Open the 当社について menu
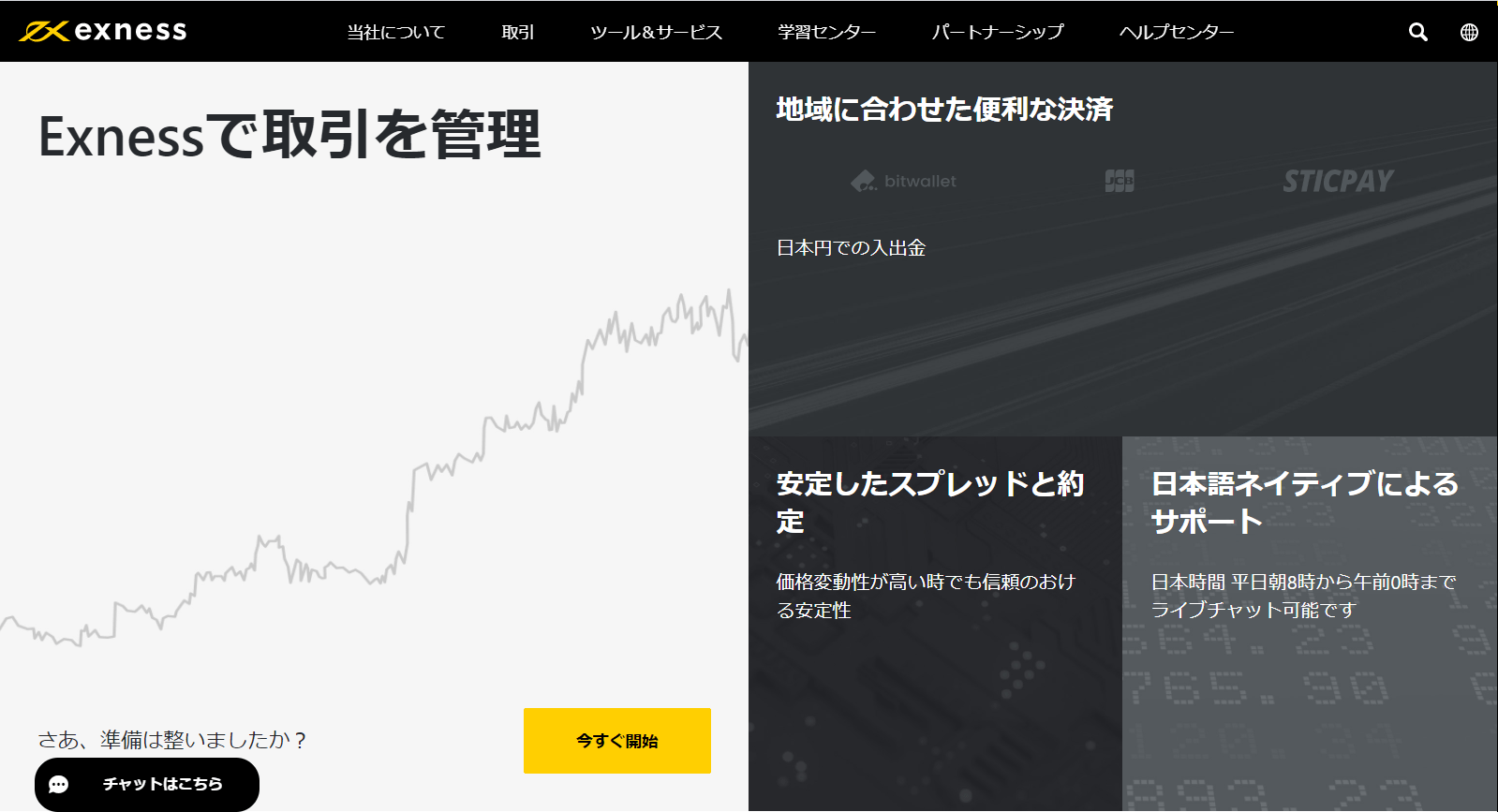 point(395,32)
